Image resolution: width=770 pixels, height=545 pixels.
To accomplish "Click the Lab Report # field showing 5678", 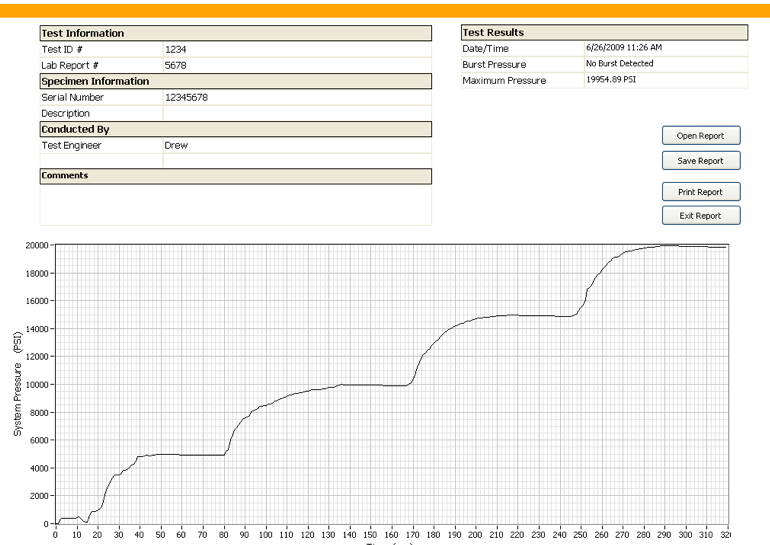I will [296, 65].
